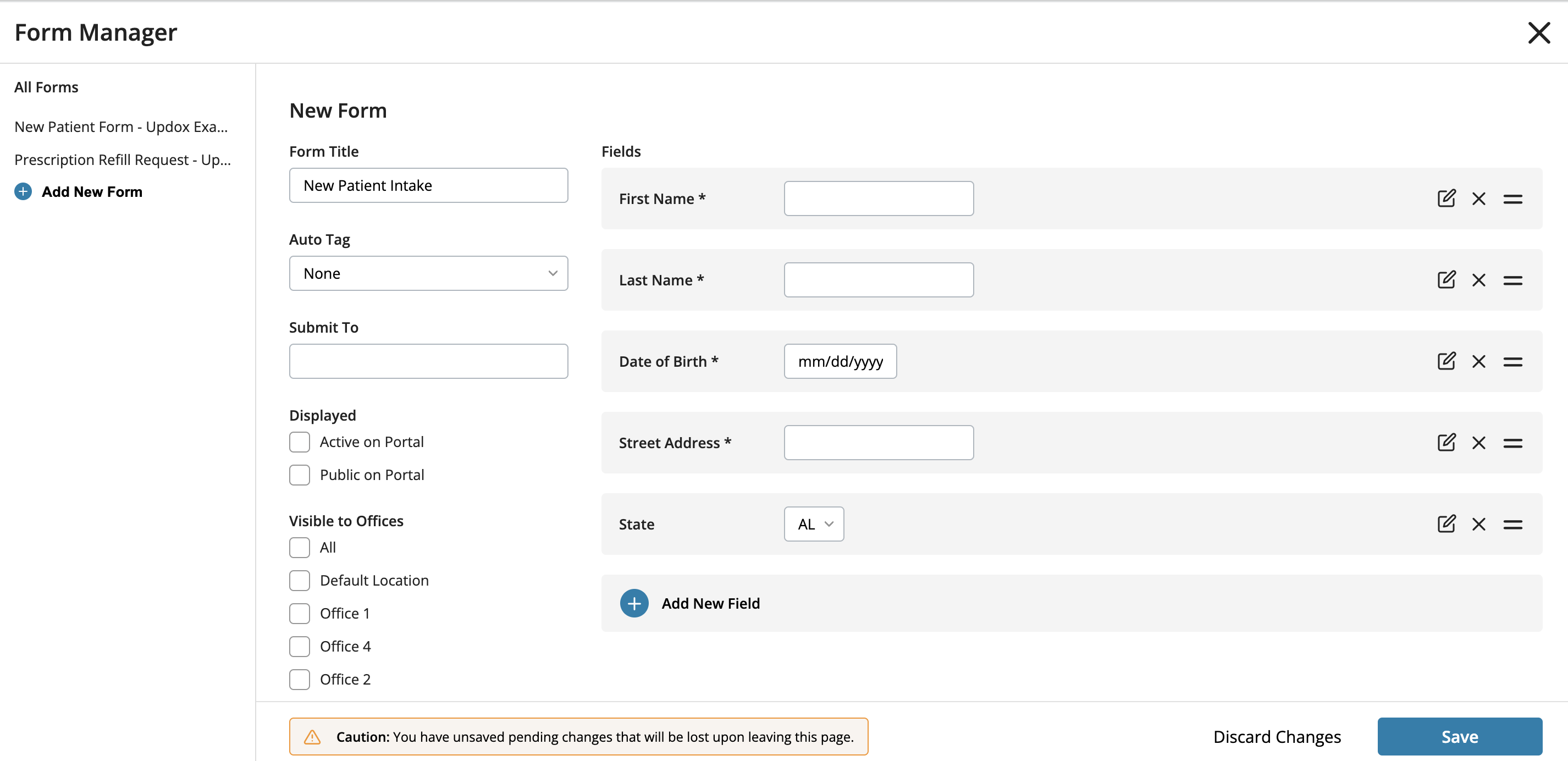The width and height of the screenshot is (1568, 761).
Task: Enable Active on Portal checkbox
Action: pyautogui.click(x=300, y=442)
